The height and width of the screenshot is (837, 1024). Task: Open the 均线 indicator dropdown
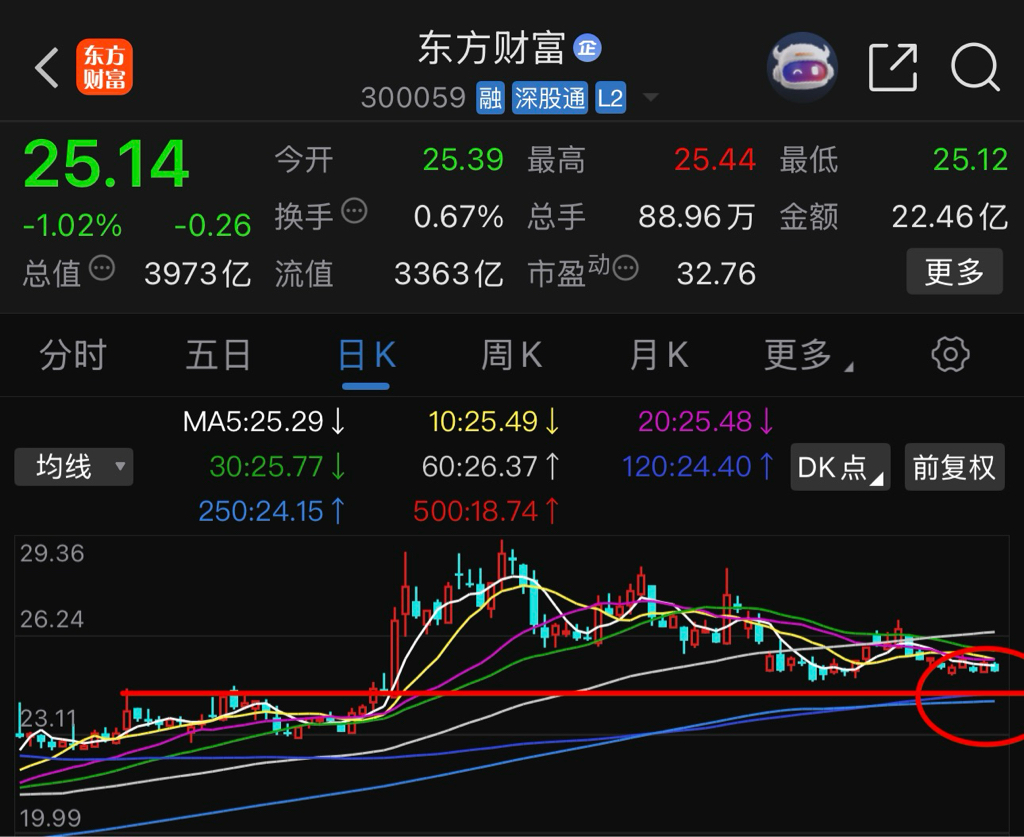point(74,467)
